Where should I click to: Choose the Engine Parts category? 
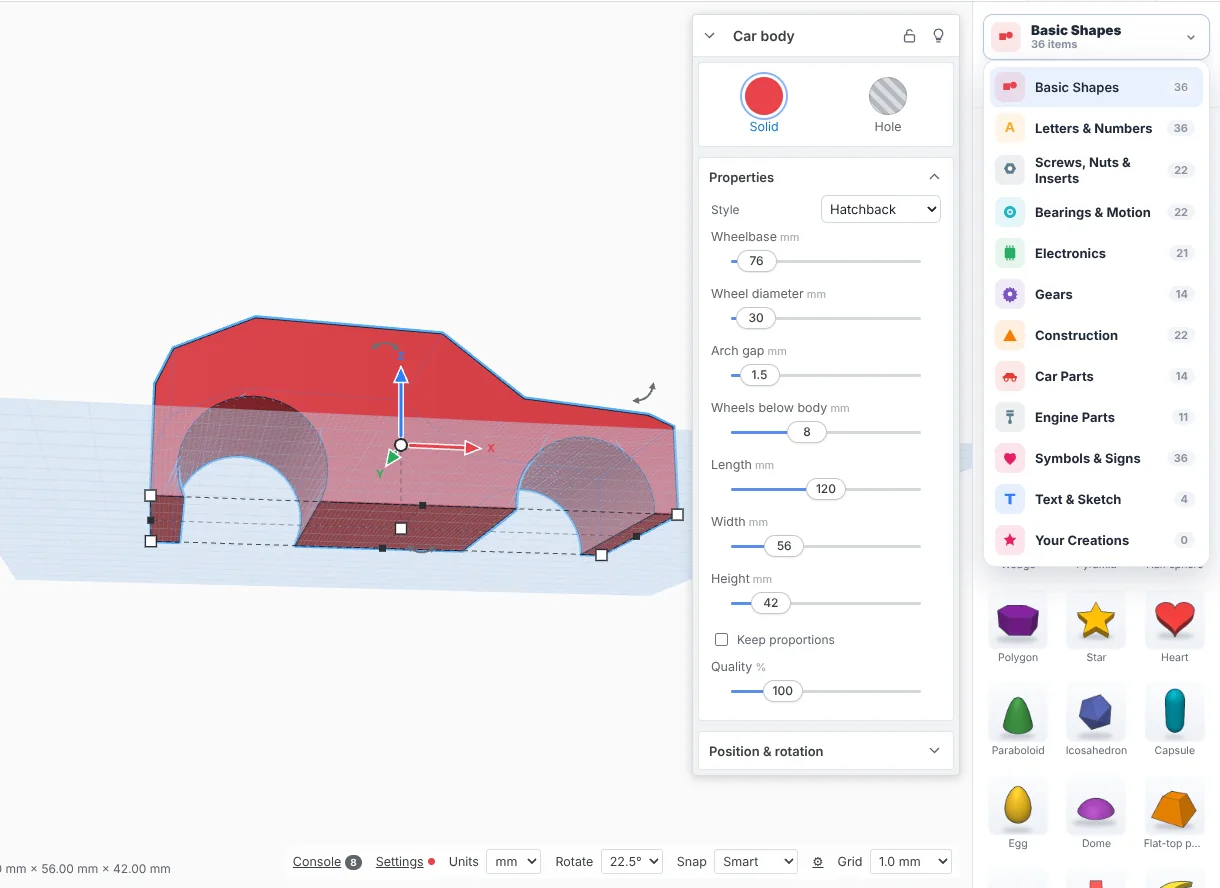coord(1096,417)
